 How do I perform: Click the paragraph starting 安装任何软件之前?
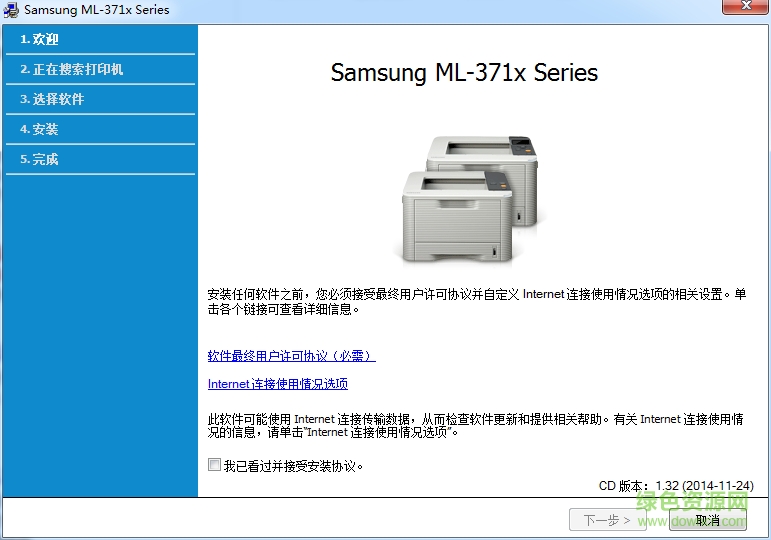tap(476, 301)
